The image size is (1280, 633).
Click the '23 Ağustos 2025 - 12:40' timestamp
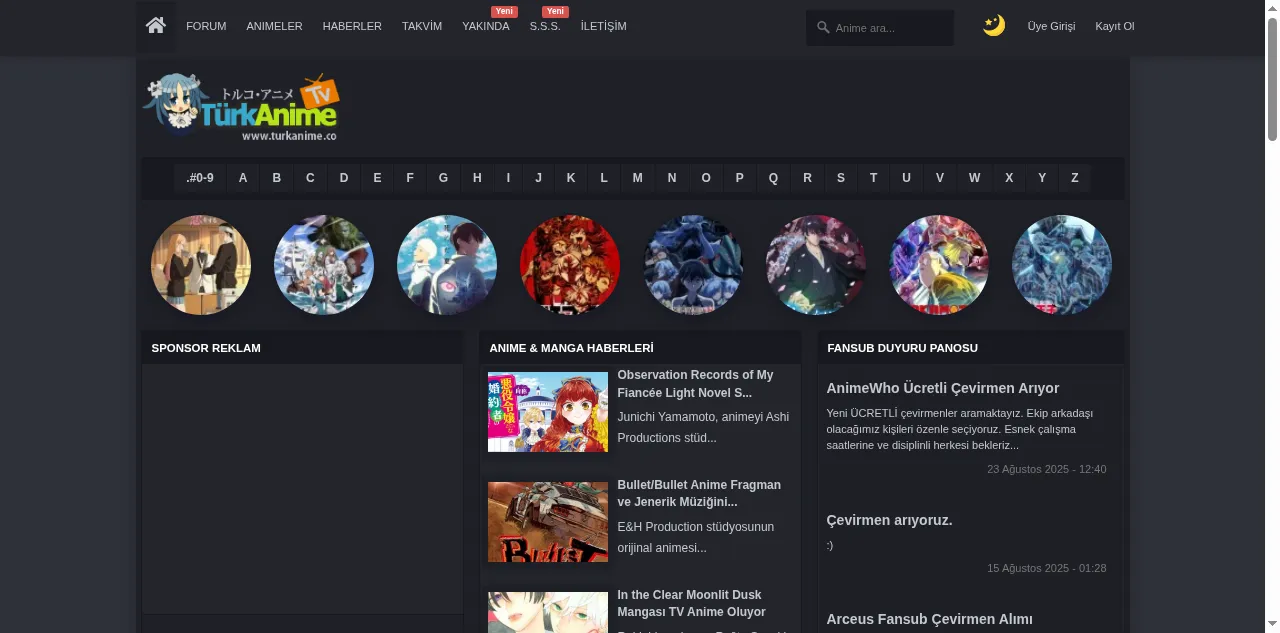(x=1046, y=469)
